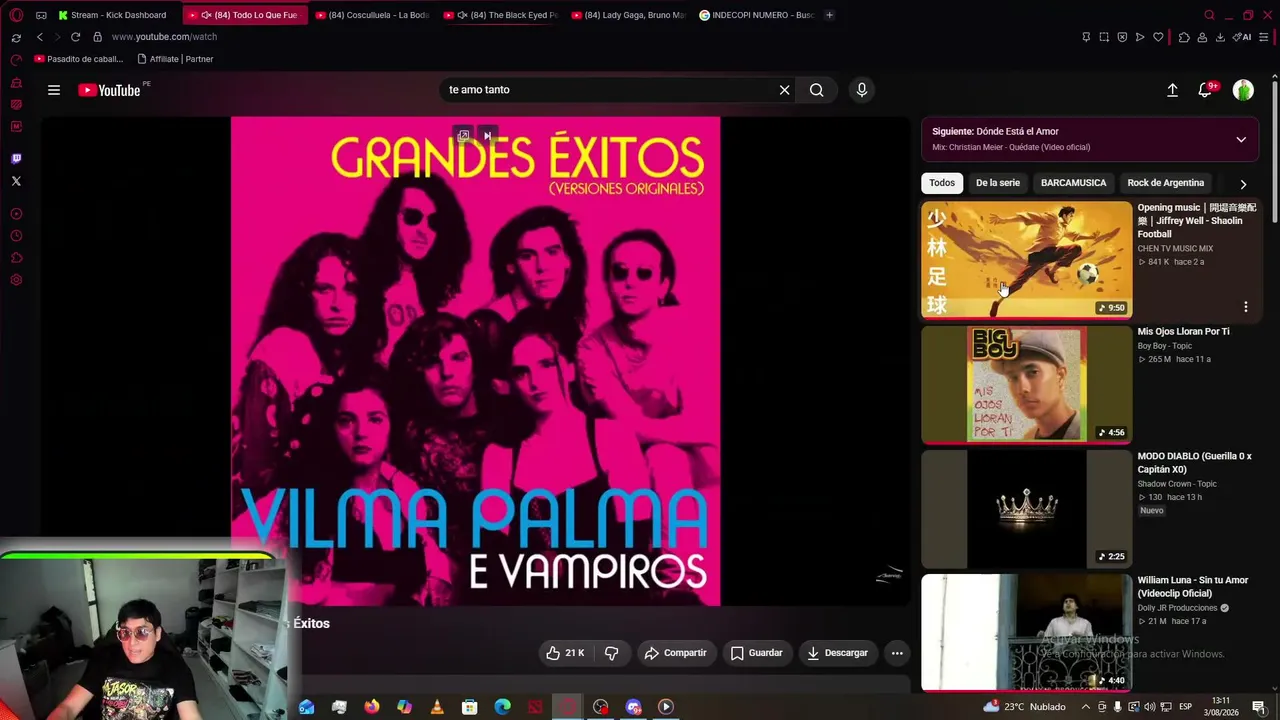1280x720 pixels.
Task: Go back to the previous page
Action: [x=40, y=37]
